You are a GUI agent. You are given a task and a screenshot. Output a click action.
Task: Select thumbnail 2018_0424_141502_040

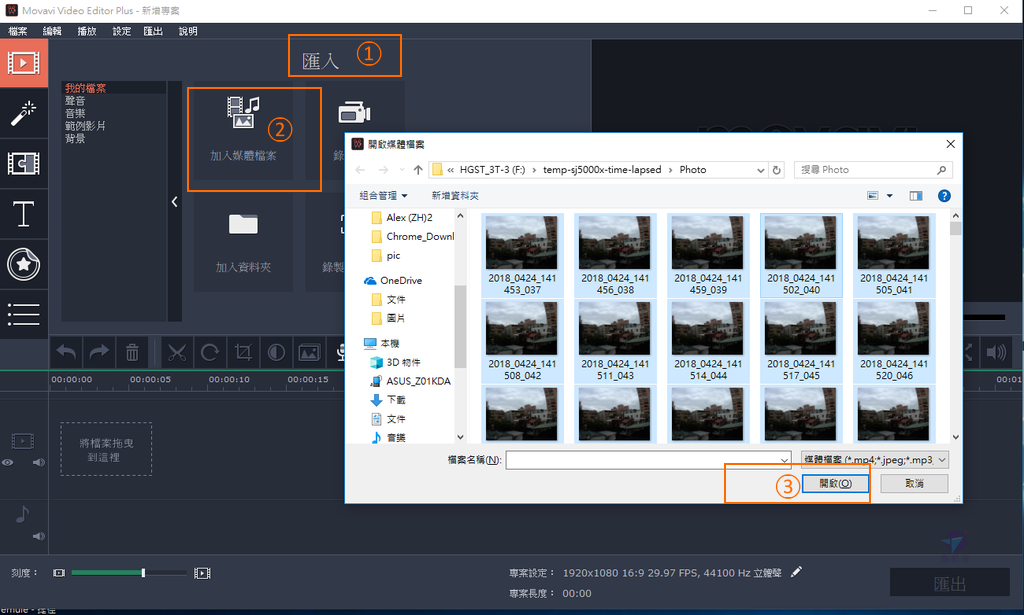pos(801,255)
